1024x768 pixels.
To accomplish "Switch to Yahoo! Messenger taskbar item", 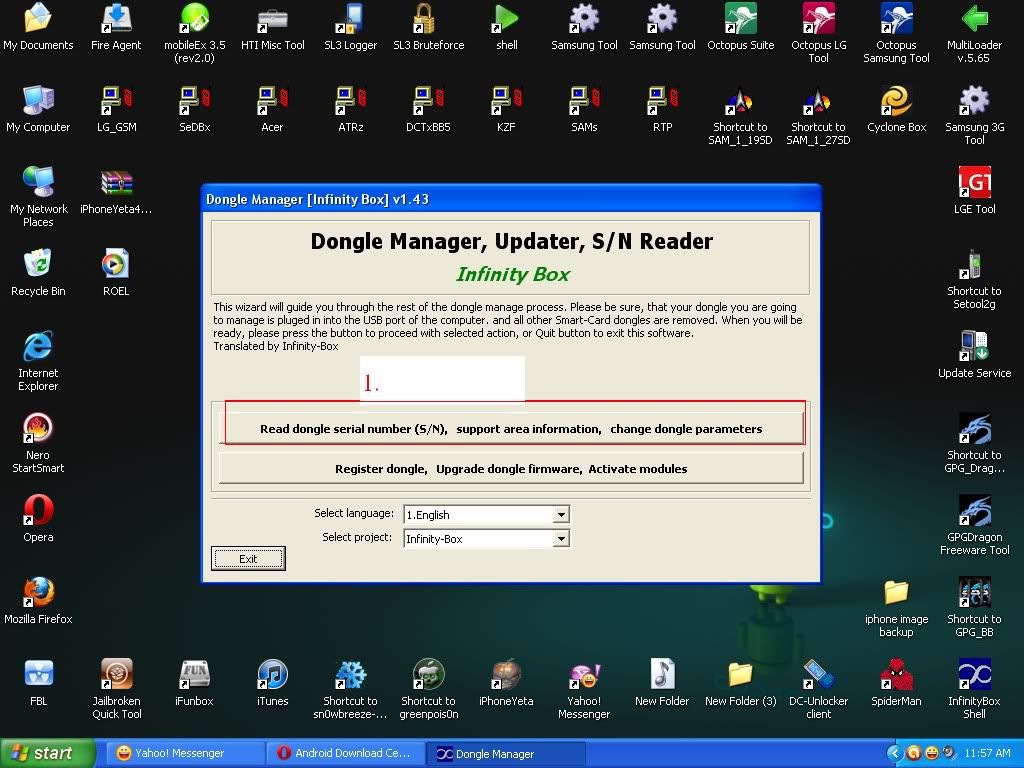I will pos(185,753).
